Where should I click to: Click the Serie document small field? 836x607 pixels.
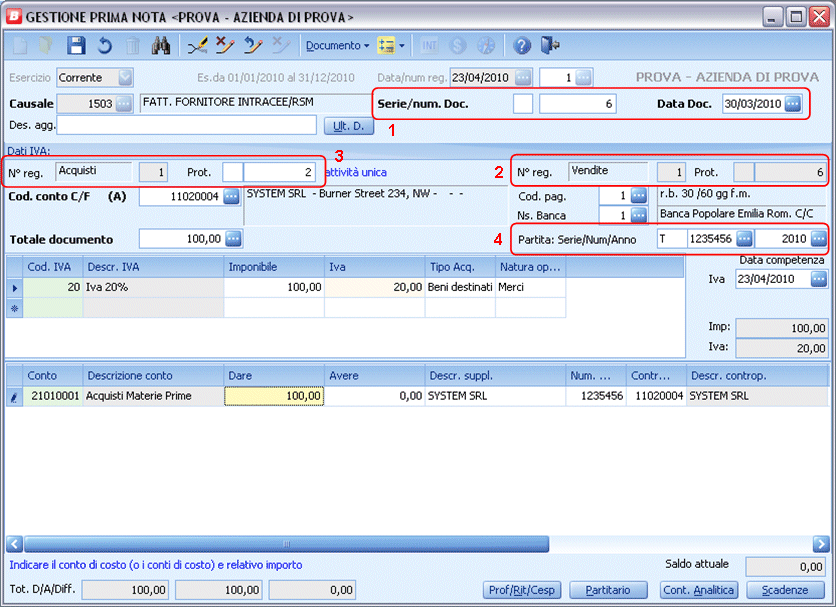pyautogui.click(x=522, y=103)
